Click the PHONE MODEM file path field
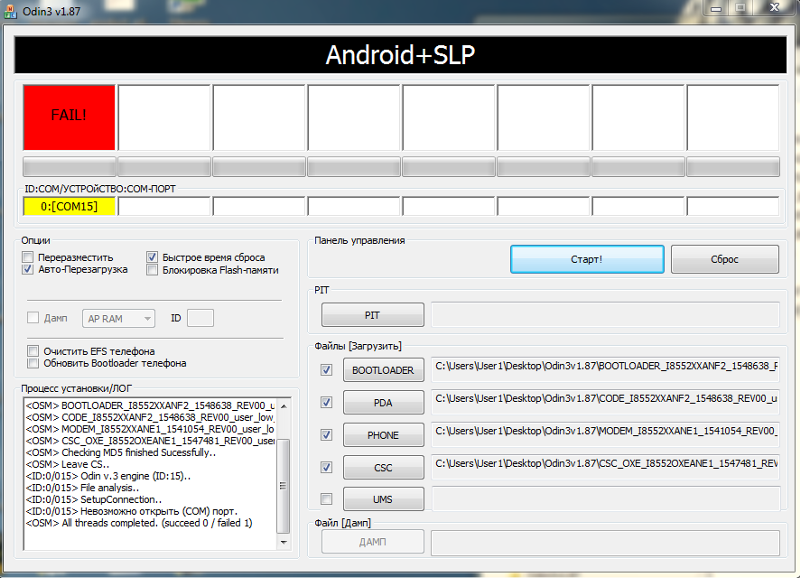 pyautogui.click(x=605, y=435)
